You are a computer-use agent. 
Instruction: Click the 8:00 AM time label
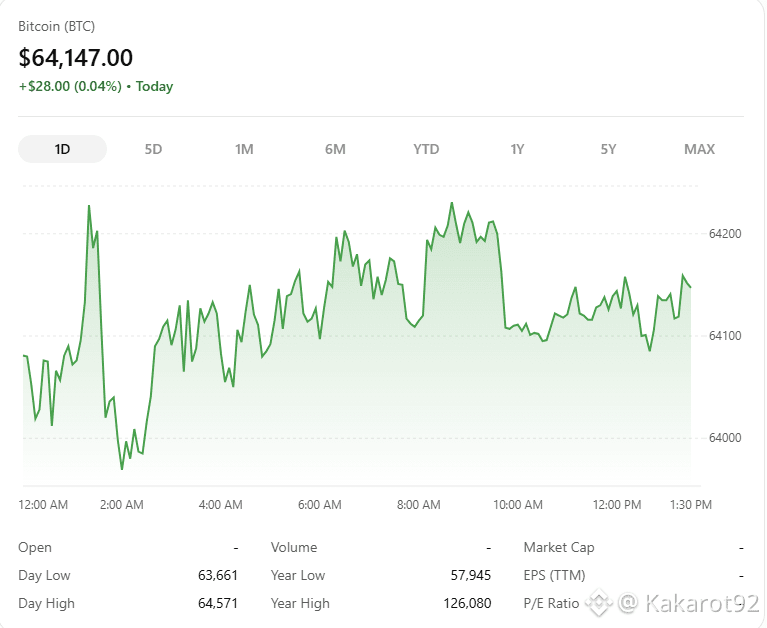click(419, 505)
